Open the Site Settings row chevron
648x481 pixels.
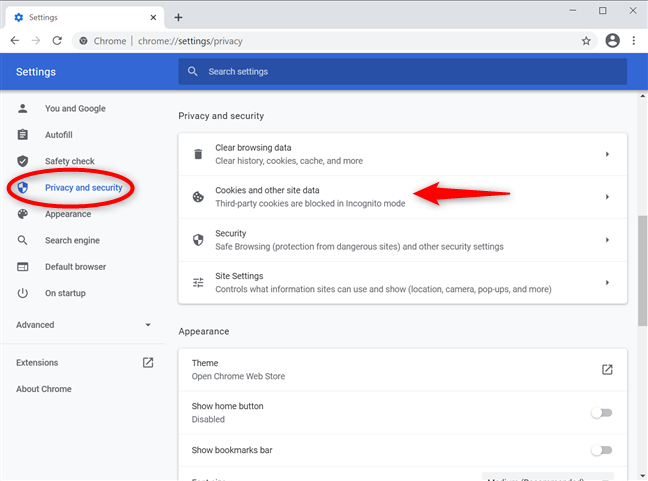(x=607, y=282)
